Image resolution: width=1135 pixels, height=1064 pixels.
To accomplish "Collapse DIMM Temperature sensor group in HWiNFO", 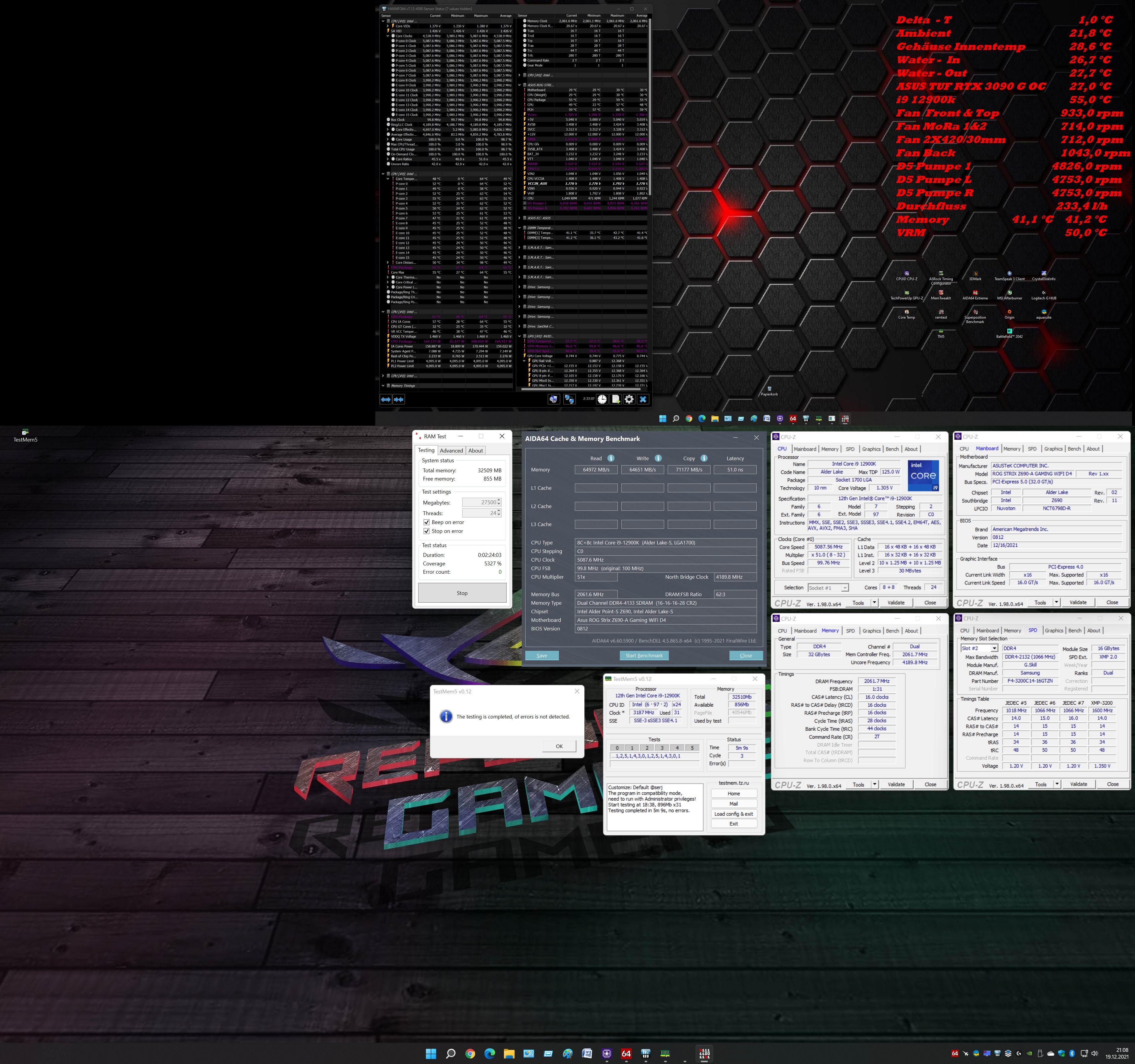I will tap(520, 228).
